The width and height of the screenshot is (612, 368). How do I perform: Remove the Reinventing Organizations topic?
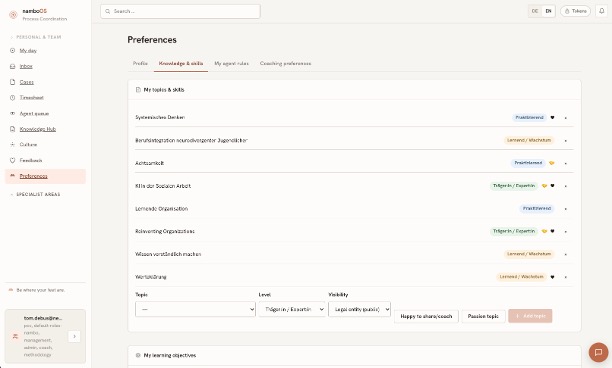point(566,231)
